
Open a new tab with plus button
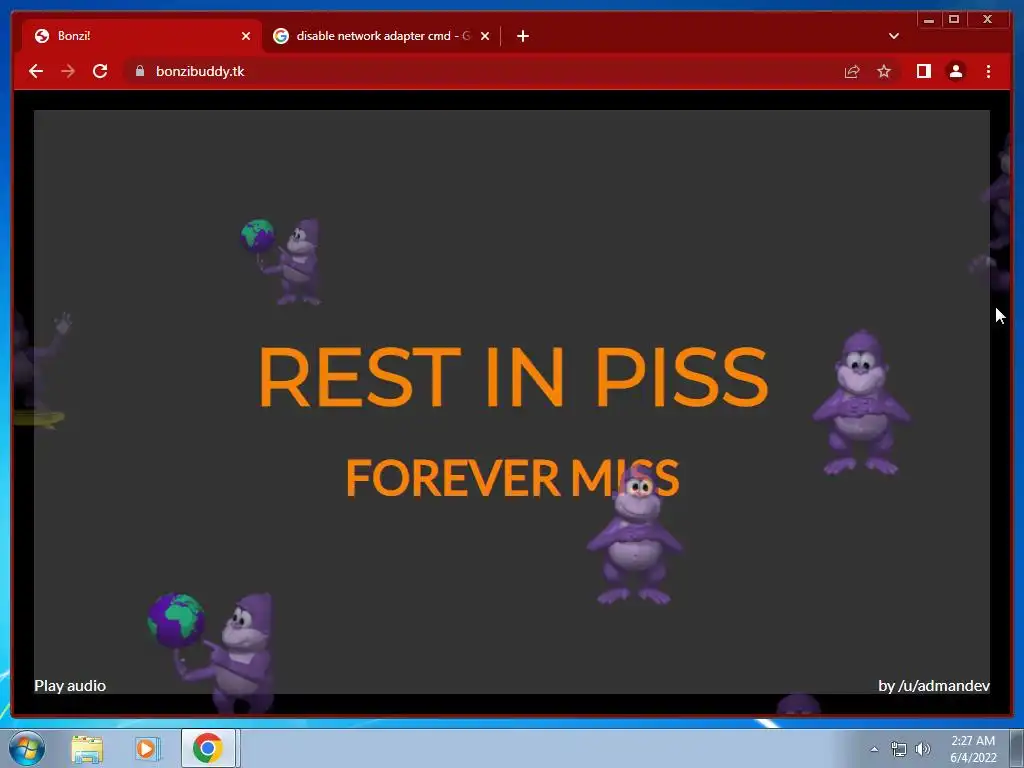[522, 36]
